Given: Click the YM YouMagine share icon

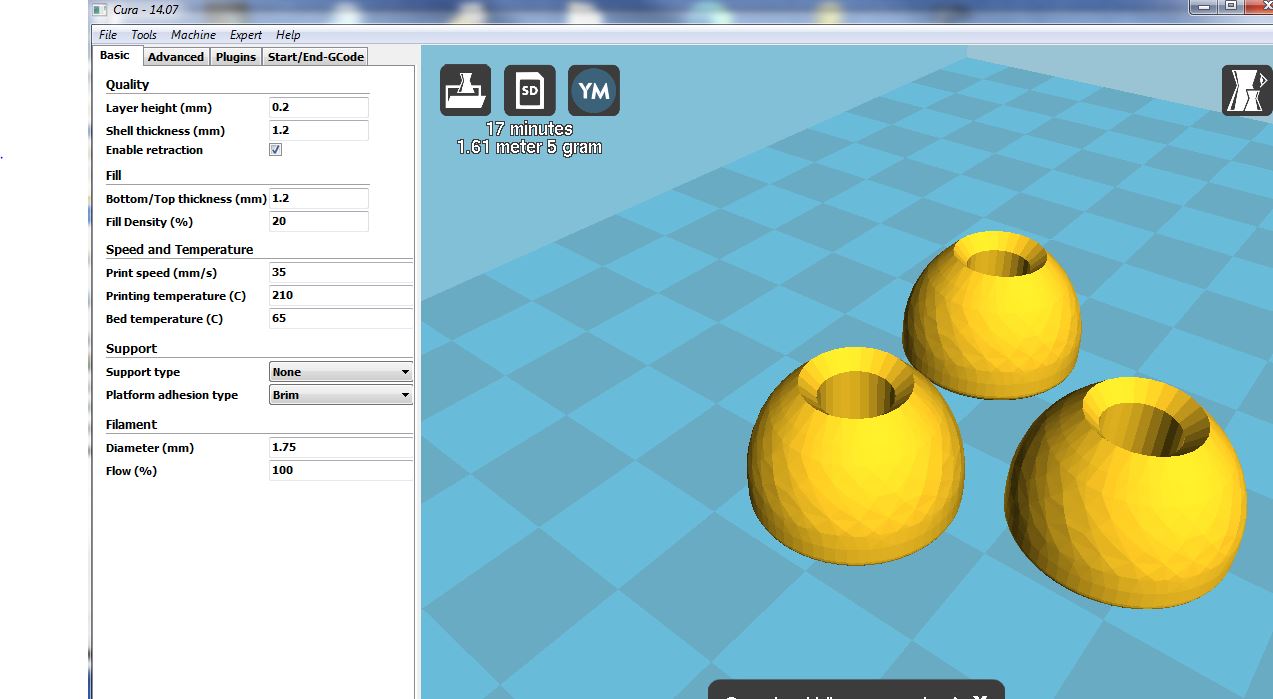Looking at the screenshot, I should pos(594,90).
